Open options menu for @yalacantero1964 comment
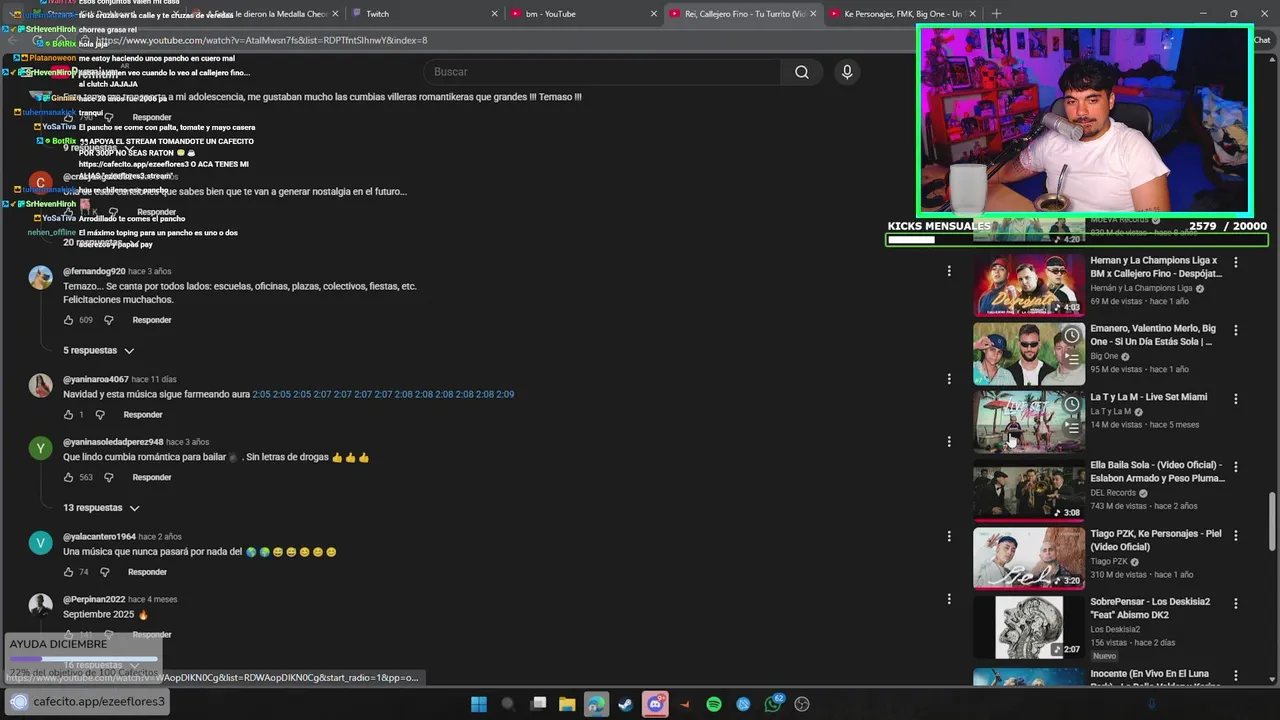The width and height of the screenshot is (1280, 720). click(x=949, y=536)
